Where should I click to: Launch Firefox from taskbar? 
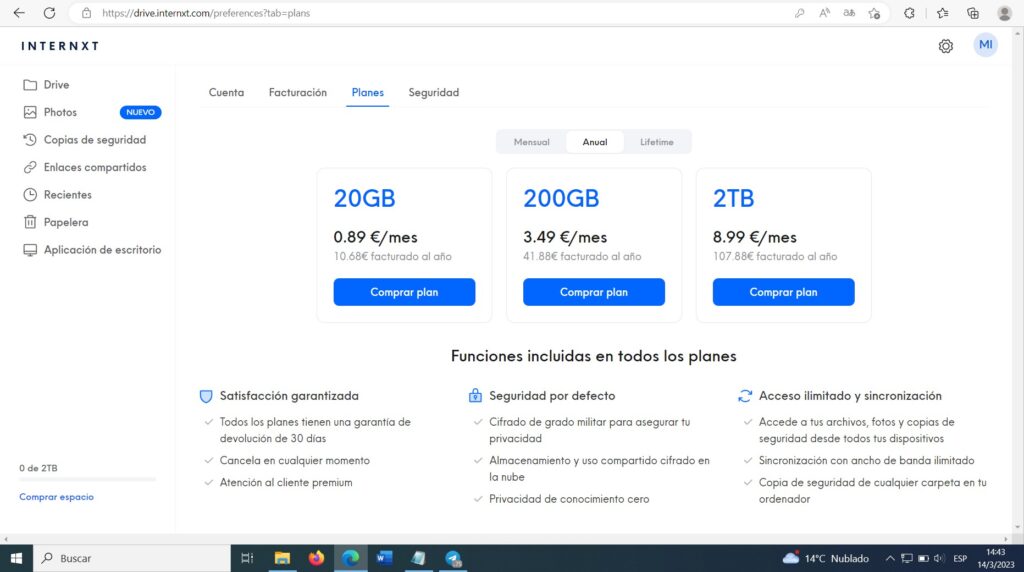pyautogui.click(x=316, y=558)
